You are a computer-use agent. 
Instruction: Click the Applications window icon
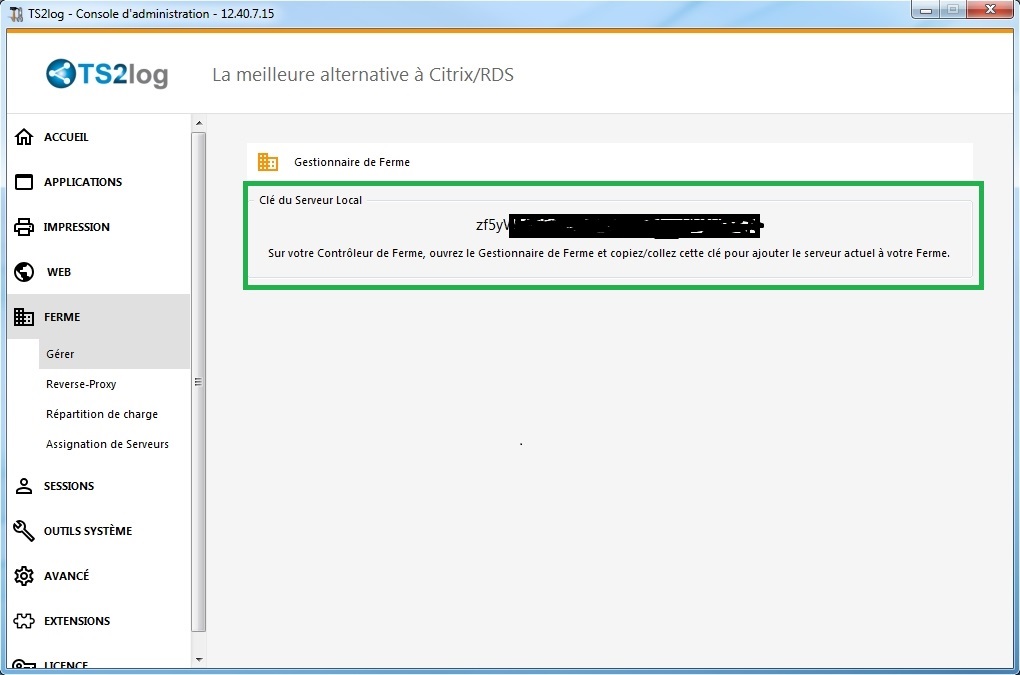click(24, 182)
